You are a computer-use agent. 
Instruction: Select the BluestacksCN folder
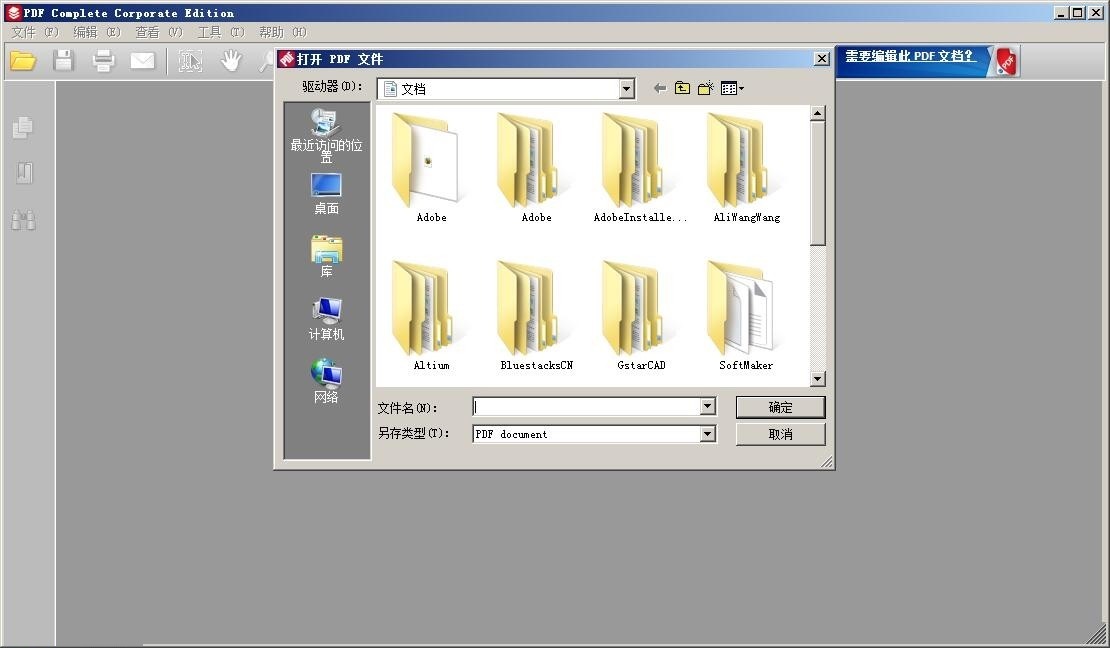pyautogui.click(x=536, y=315)
